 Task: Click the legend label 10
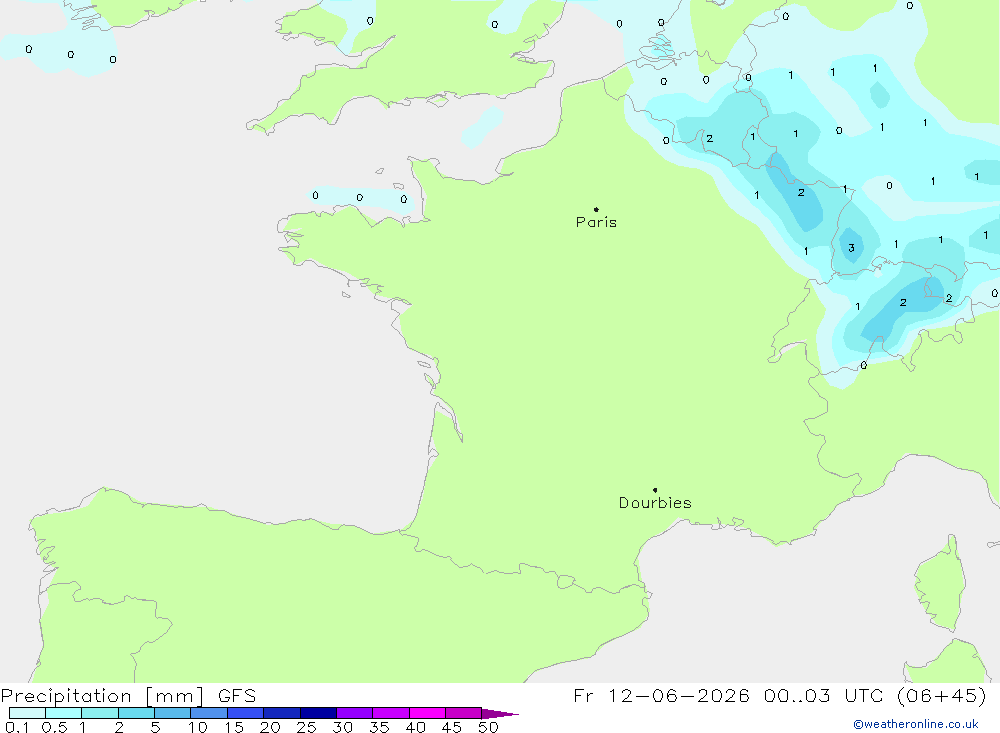pyautogui.click(x=198, y=727)
